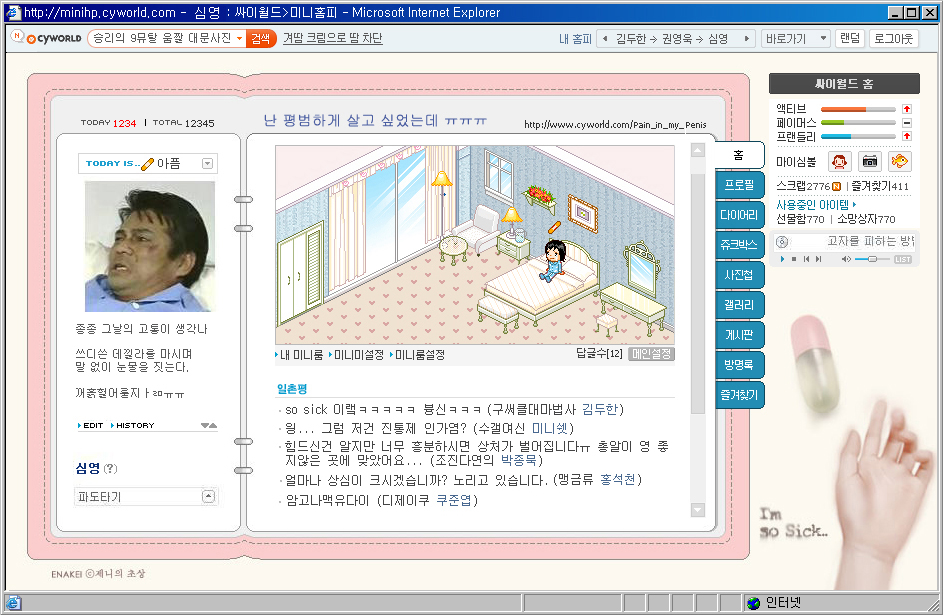Click the orange 검색 search button
The width and height of the screenshot is (943, 615).
(x=261, y=38)
